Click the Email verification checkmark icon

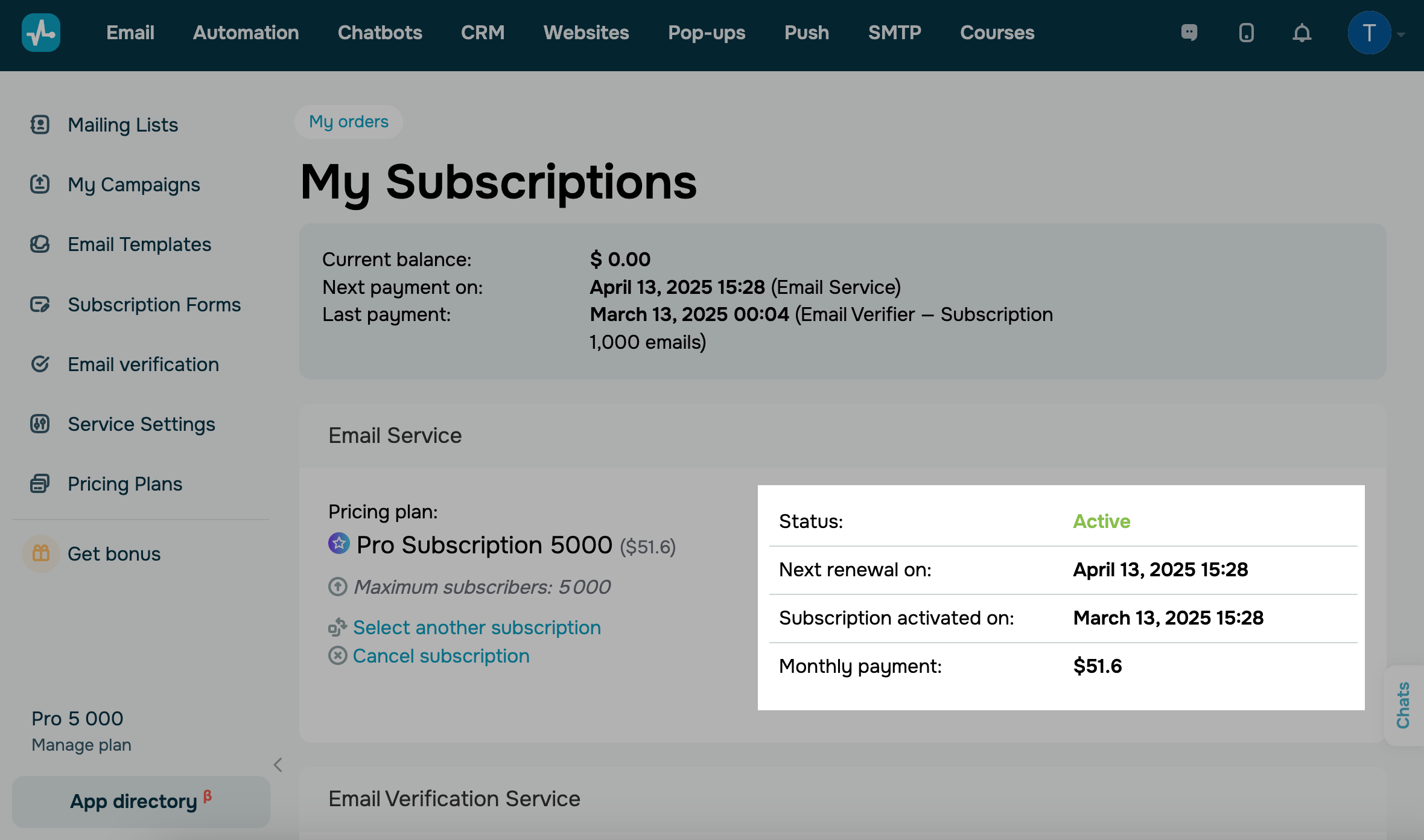(x=39, y=364)
